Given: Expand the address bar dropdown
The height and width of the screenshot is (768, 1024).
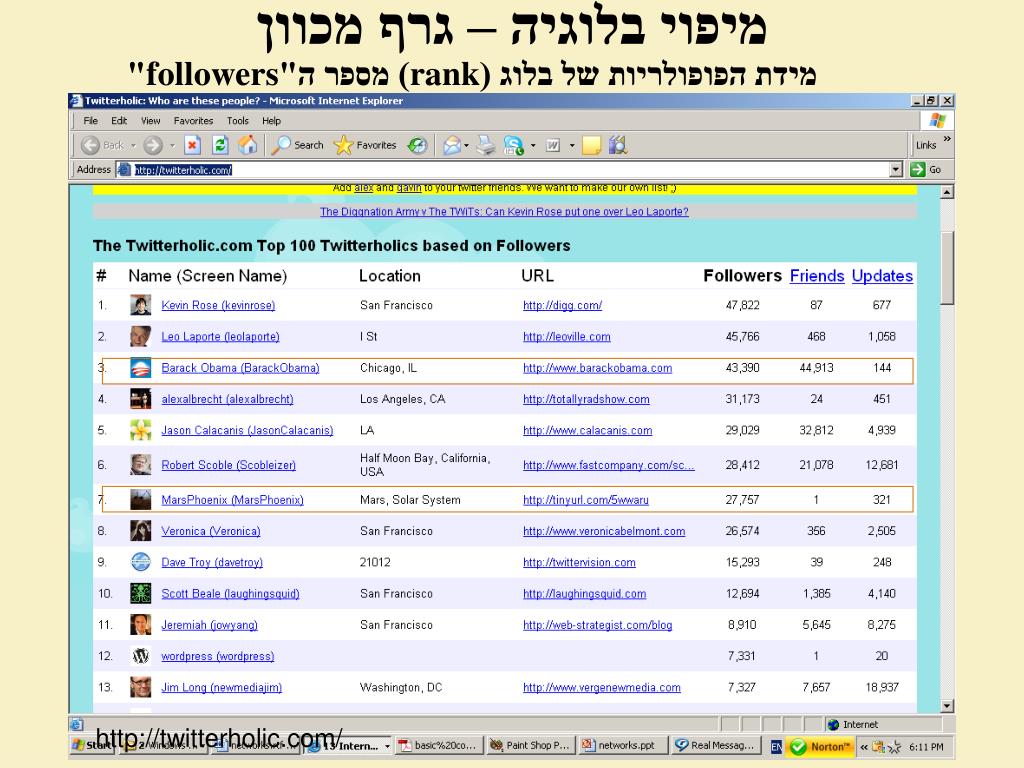Looking at the screenshot, I should coord(896,170).
